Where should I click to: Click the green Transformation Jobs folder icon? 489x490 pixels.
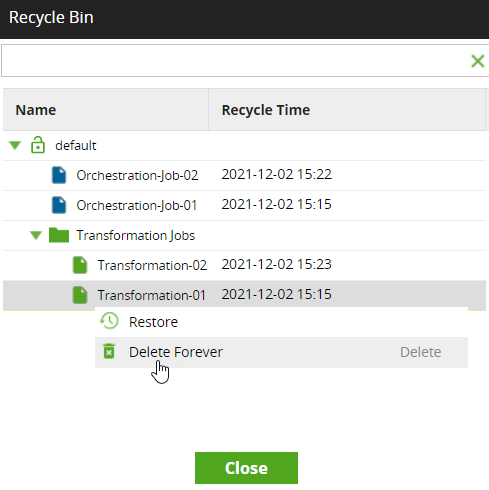pos(59,235)
